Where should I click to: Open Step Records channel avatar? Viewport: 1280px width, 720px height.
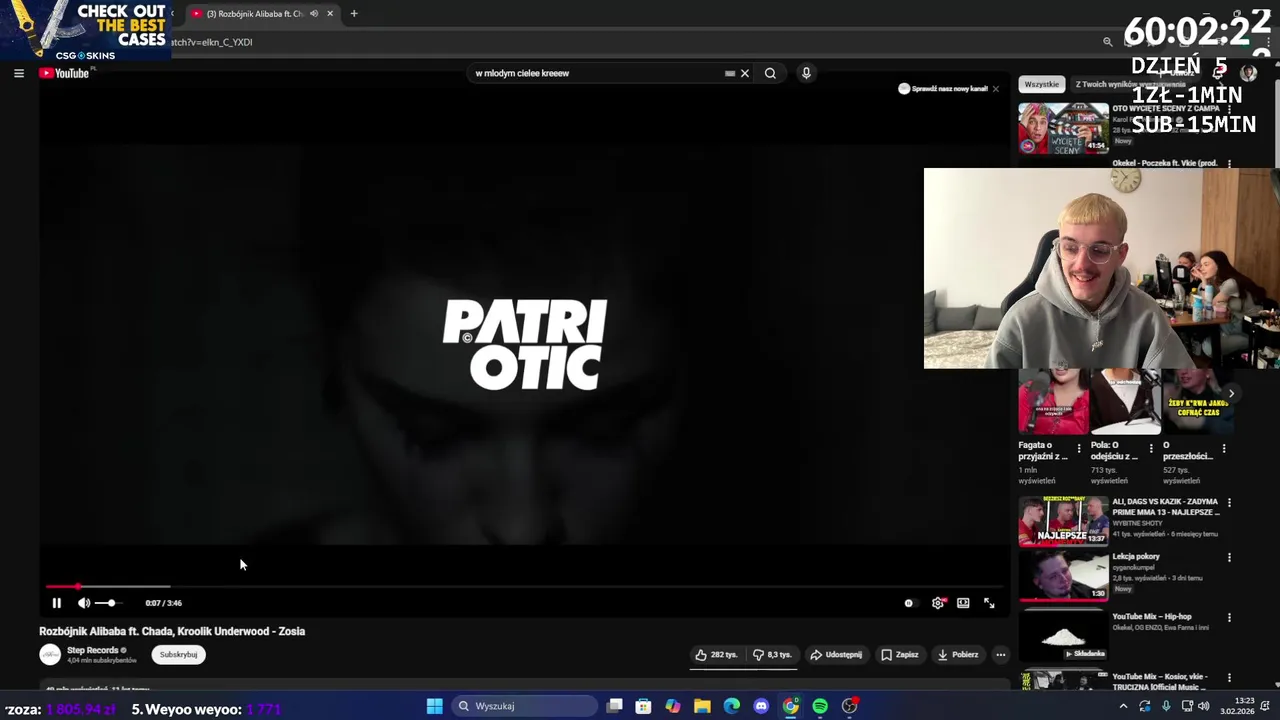(x=50, y=655)
